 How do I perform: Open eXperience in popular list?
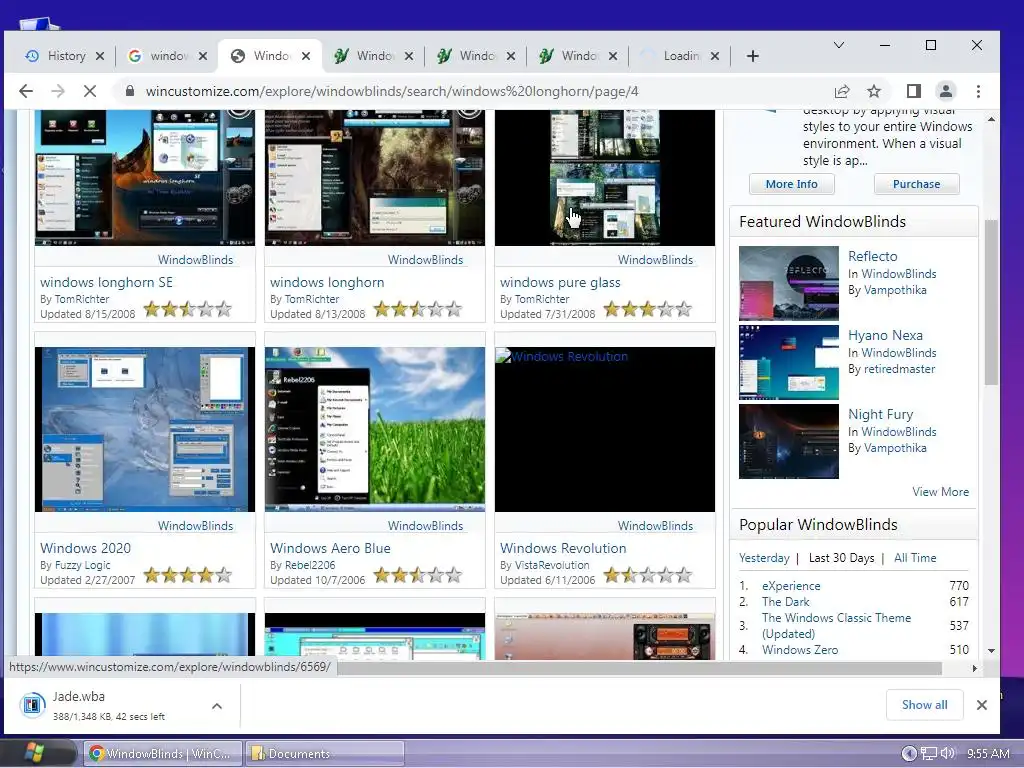point(791,586)
